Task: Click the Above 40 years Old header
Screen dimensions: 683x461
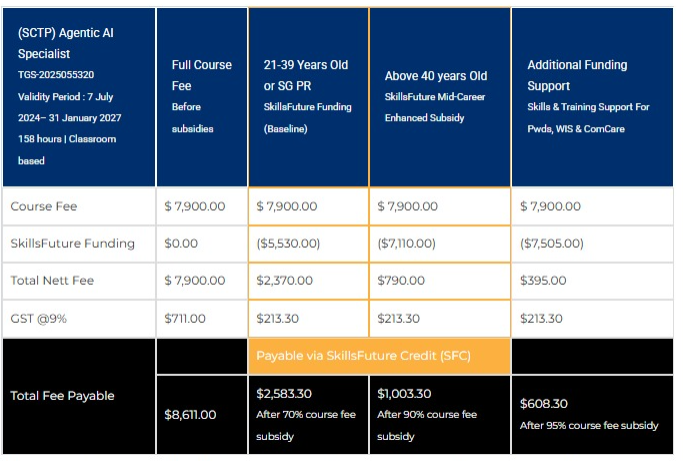Action: tap(436, 76)
